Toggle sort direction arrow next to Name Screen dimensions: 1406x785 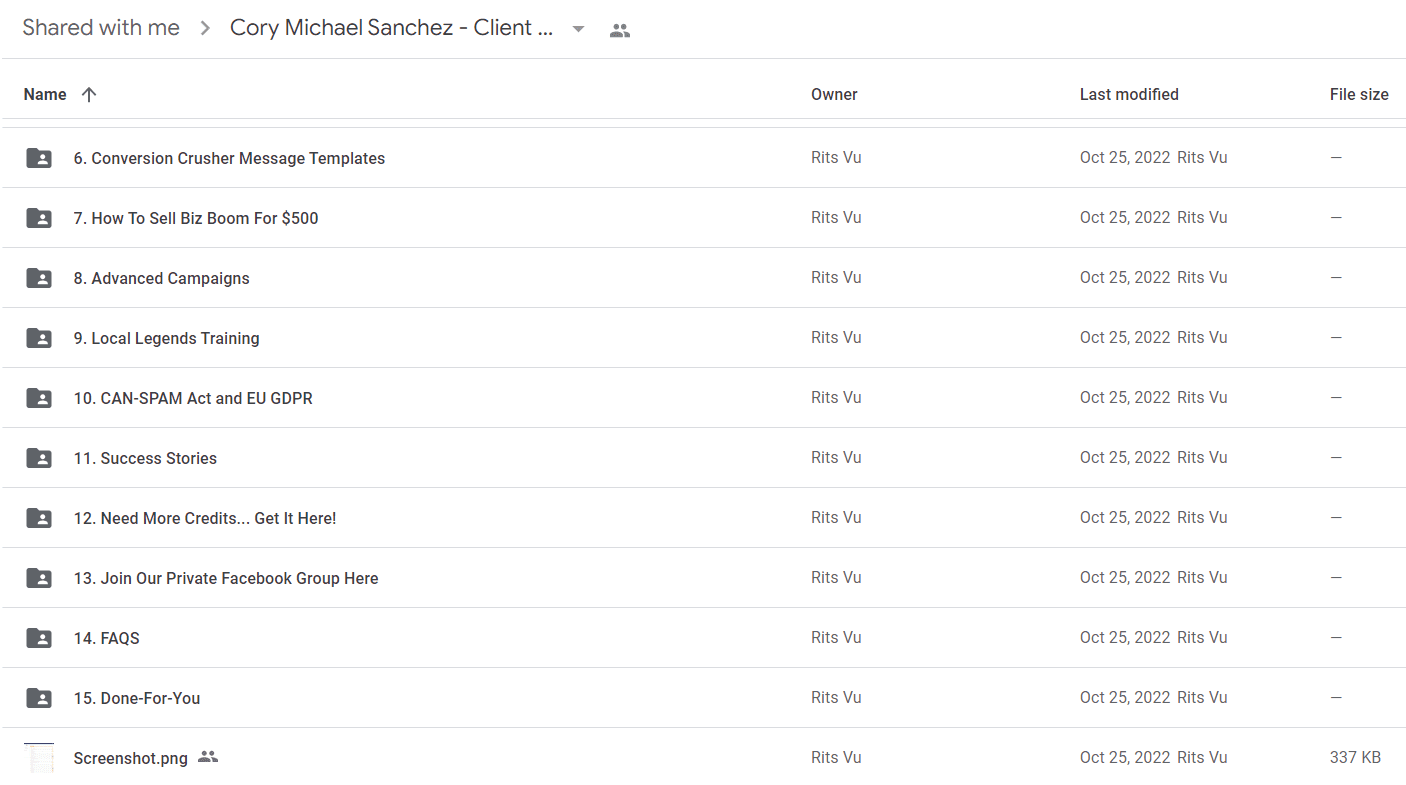click(x=89, y=94)
